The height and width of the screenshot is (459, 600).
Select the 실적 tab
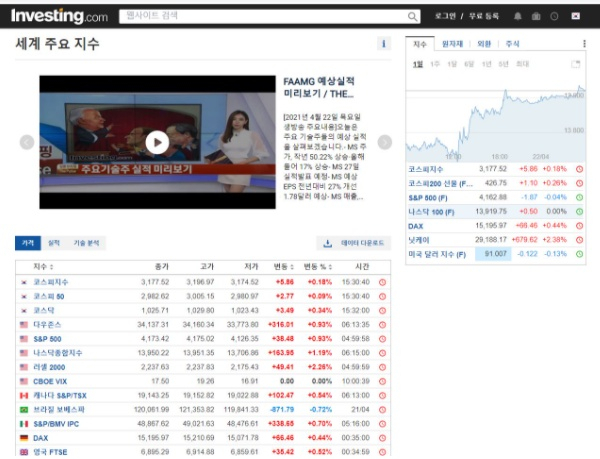tap(54, 243)
